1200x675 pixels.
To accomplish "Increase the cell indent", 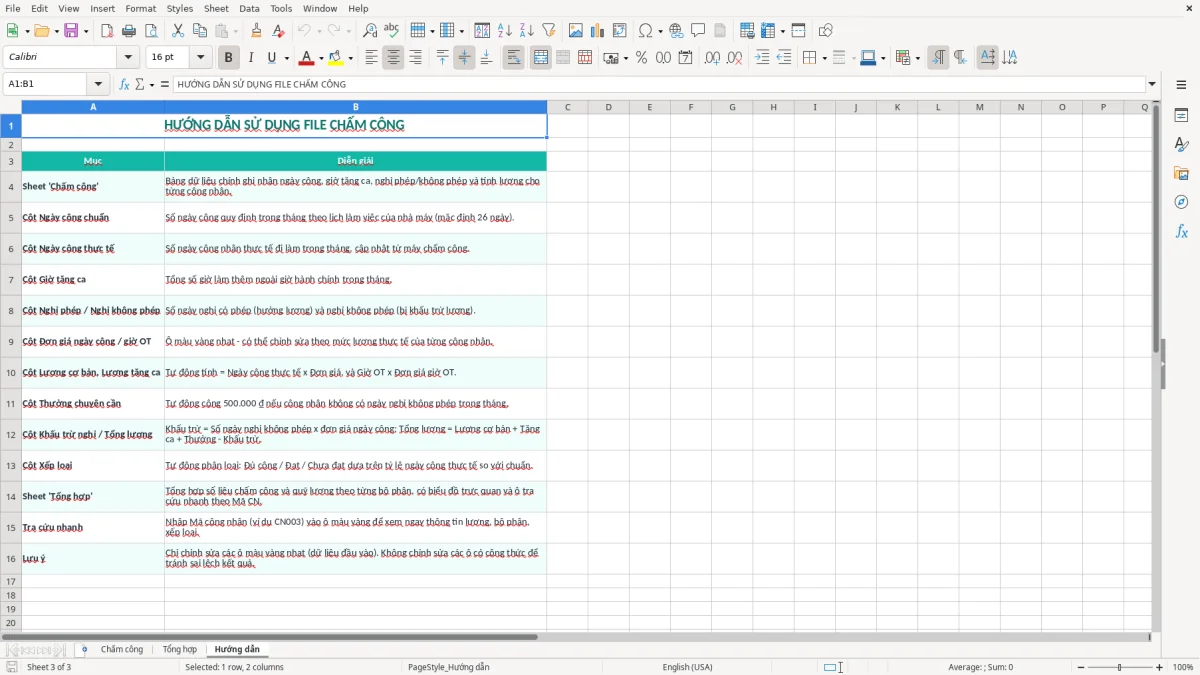I will [762, 58].
